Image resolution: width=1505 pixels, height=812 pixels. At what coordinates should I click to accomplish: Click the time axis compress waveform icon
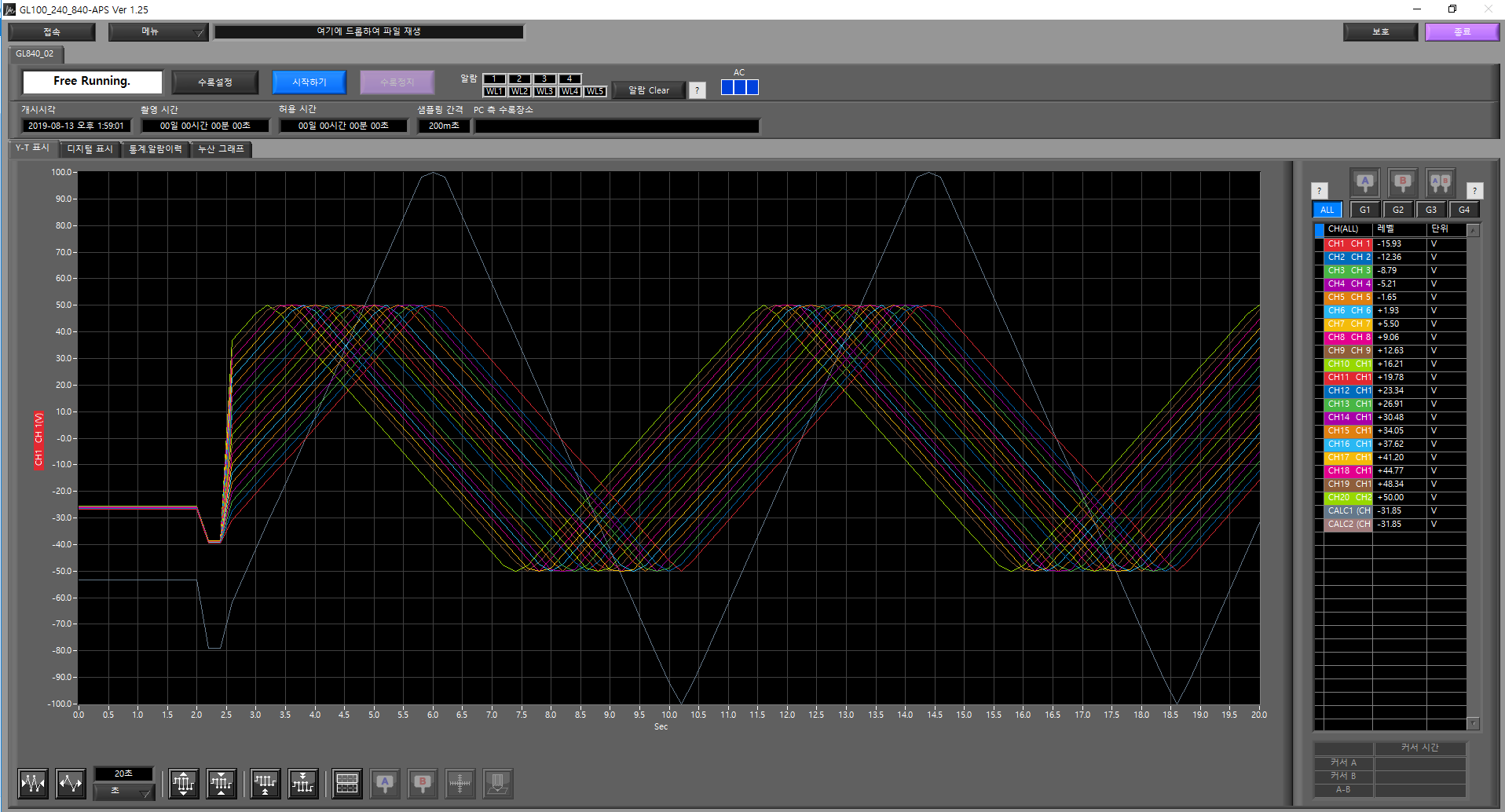[x=33, y=783]
